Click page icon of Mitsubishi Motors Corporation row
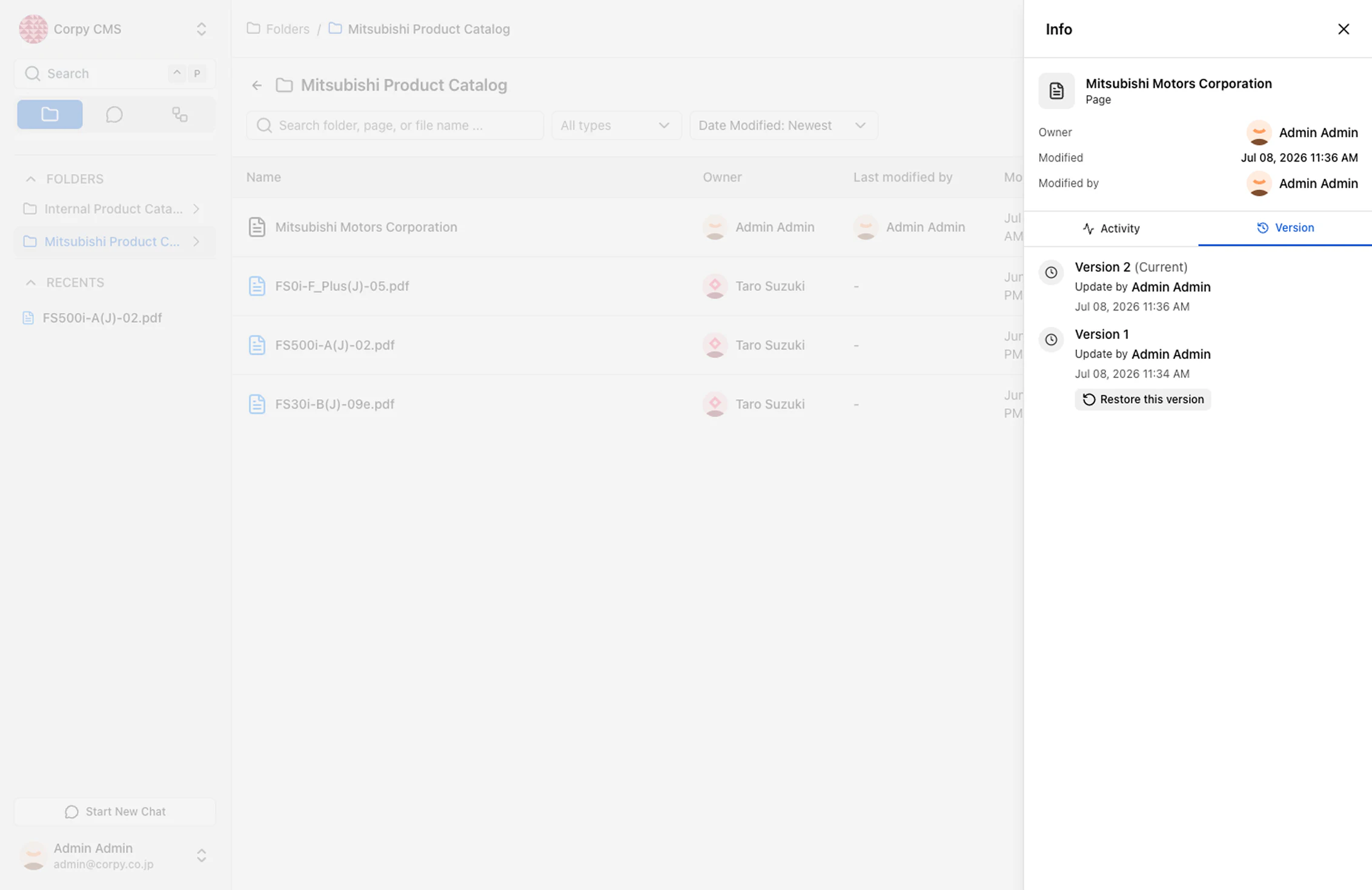This screenshot has height=890, width=1372. (x=257, y=227)
